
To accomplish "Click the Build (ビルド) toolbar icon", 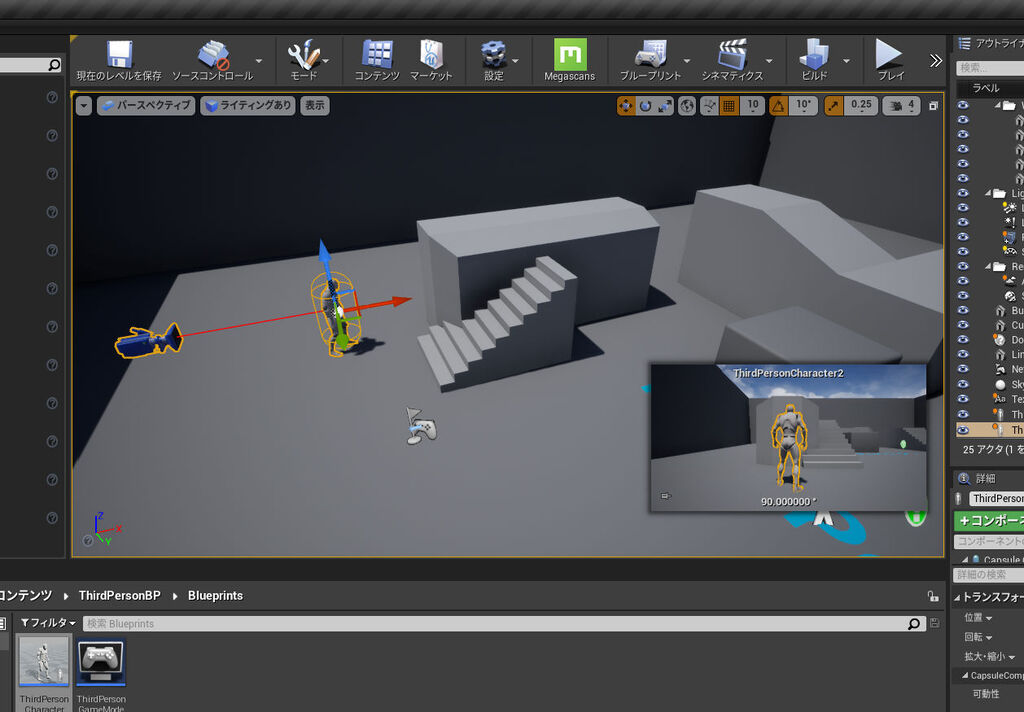I will pyautogui.click(x=814, y=55).
